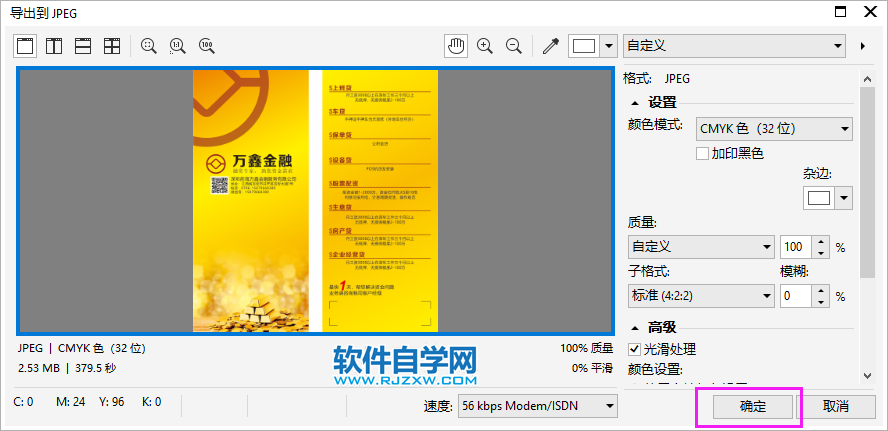Close the 导出到 JPEG dialog
The width and height of the screenshot is (888, 431).
point(870,12)
